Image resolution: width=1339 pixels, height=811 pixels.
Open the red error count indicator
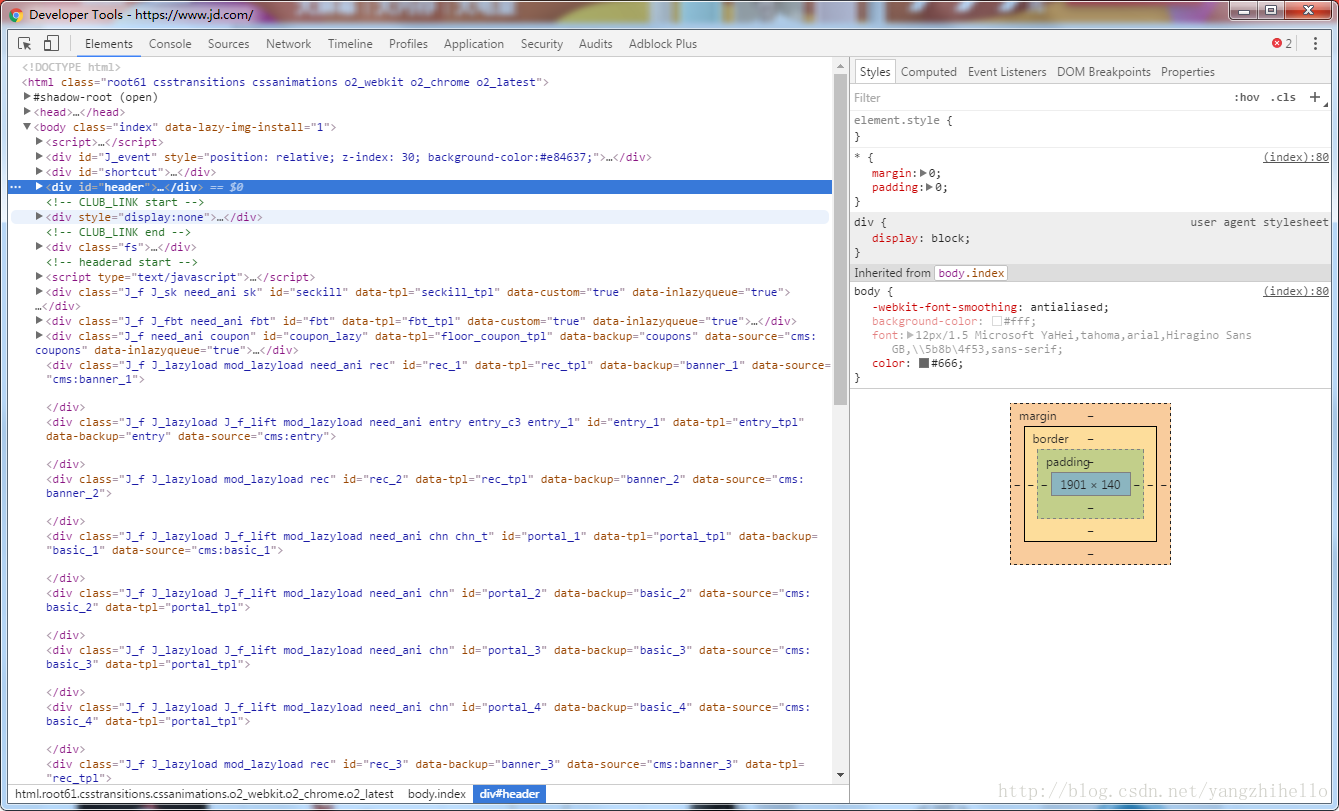1282,44
